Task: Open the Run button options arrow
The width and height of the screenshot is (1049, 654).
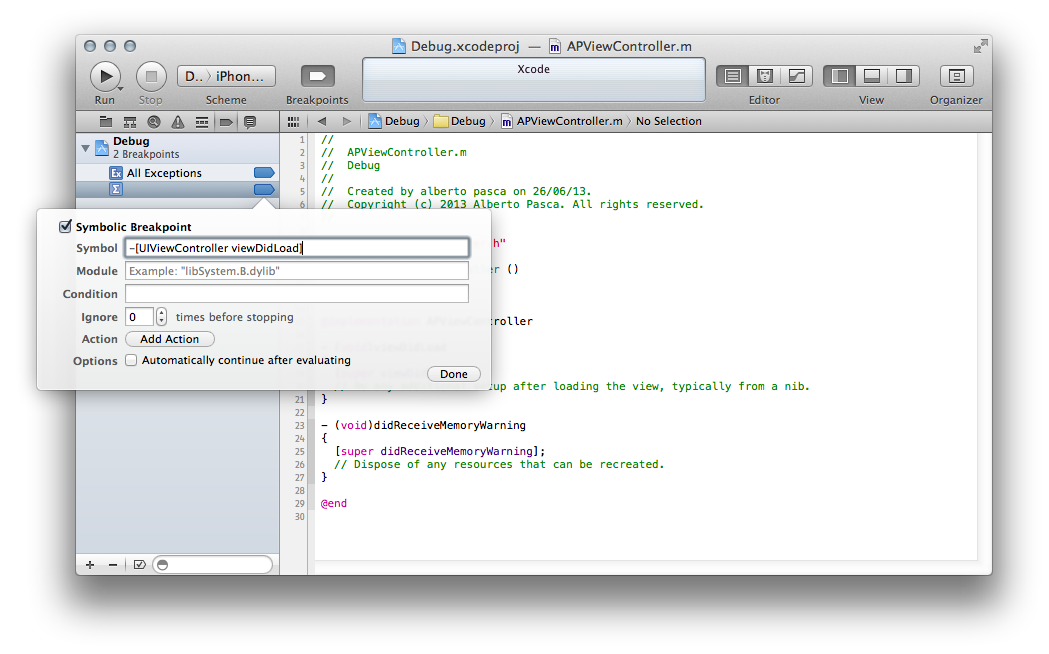Action: (120, 88)
